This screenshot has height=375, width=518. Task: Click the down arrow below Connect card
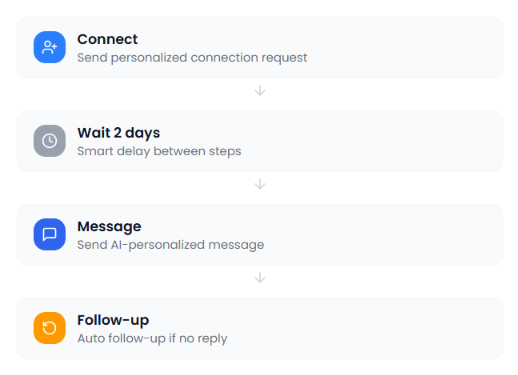tap(260, 91)
